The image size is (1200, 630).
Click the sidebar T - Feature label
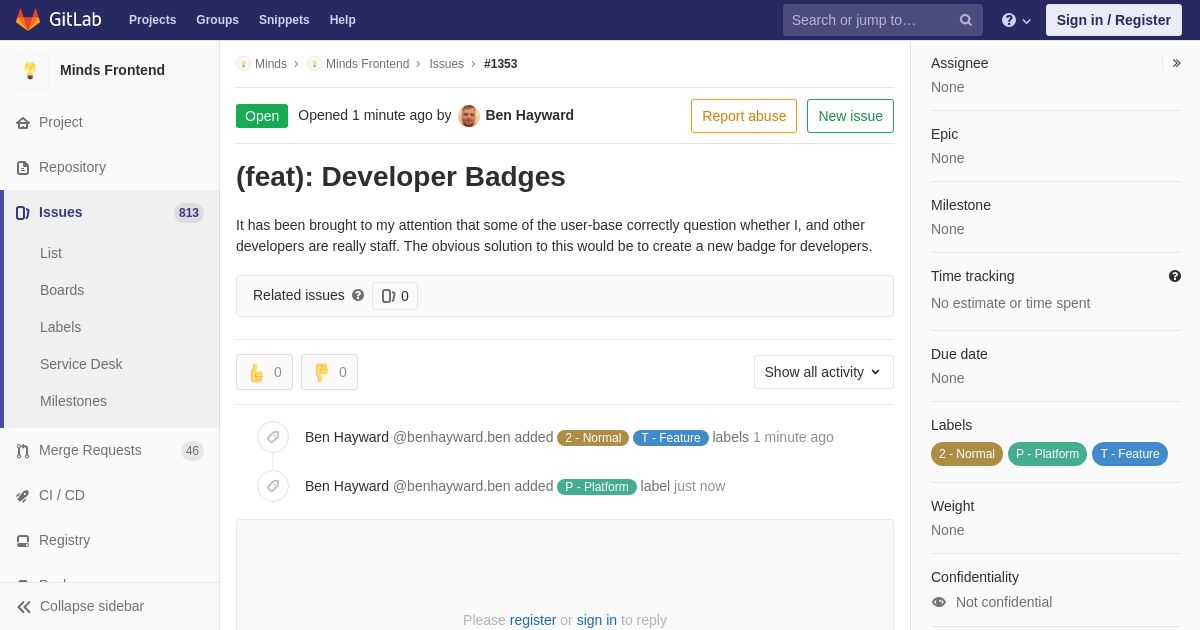pyautogui.click(x=1130, y=454)
